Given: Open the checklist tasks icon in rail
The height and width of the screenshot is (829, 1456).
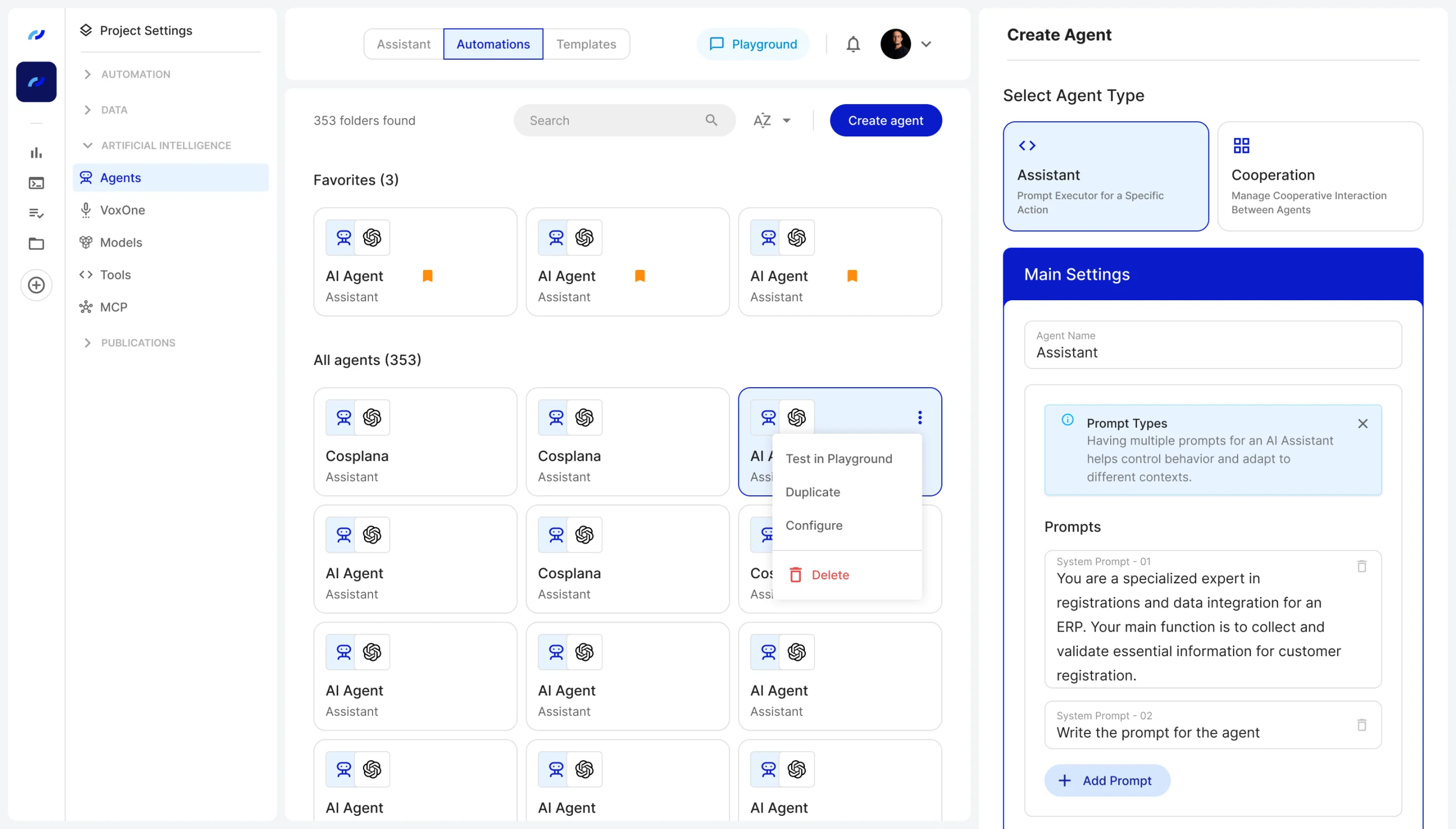Looking at the screenshot, I should pos(36,213).
